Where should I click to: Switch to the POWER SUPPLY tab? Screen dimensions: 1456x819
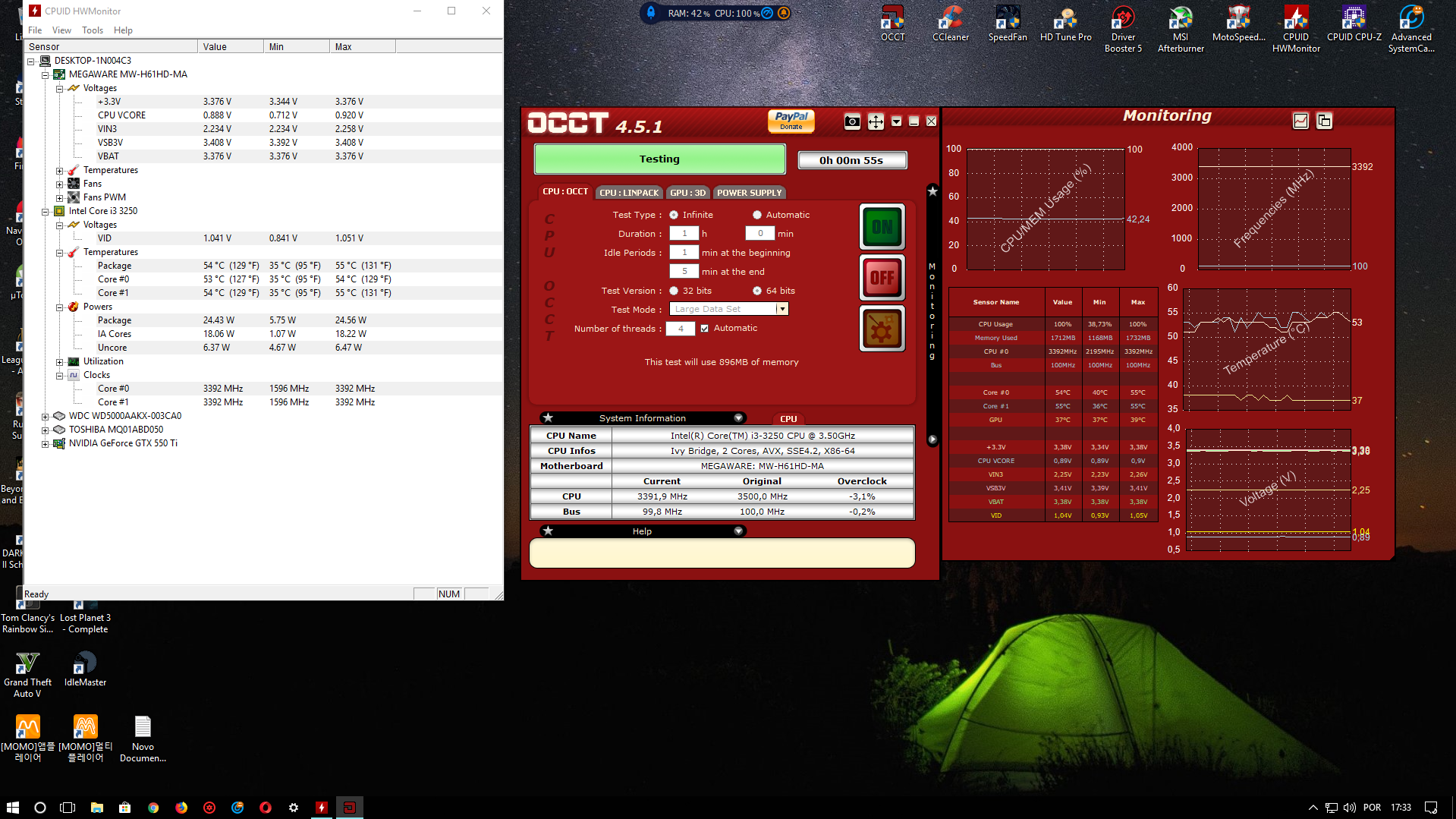click(749, 193)
